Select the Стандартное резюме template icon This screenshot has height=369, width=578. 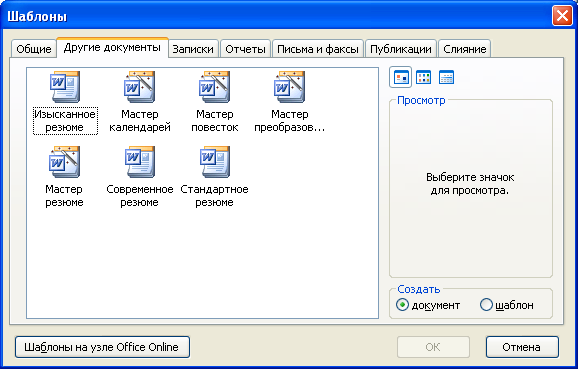[x=215, y=162]
